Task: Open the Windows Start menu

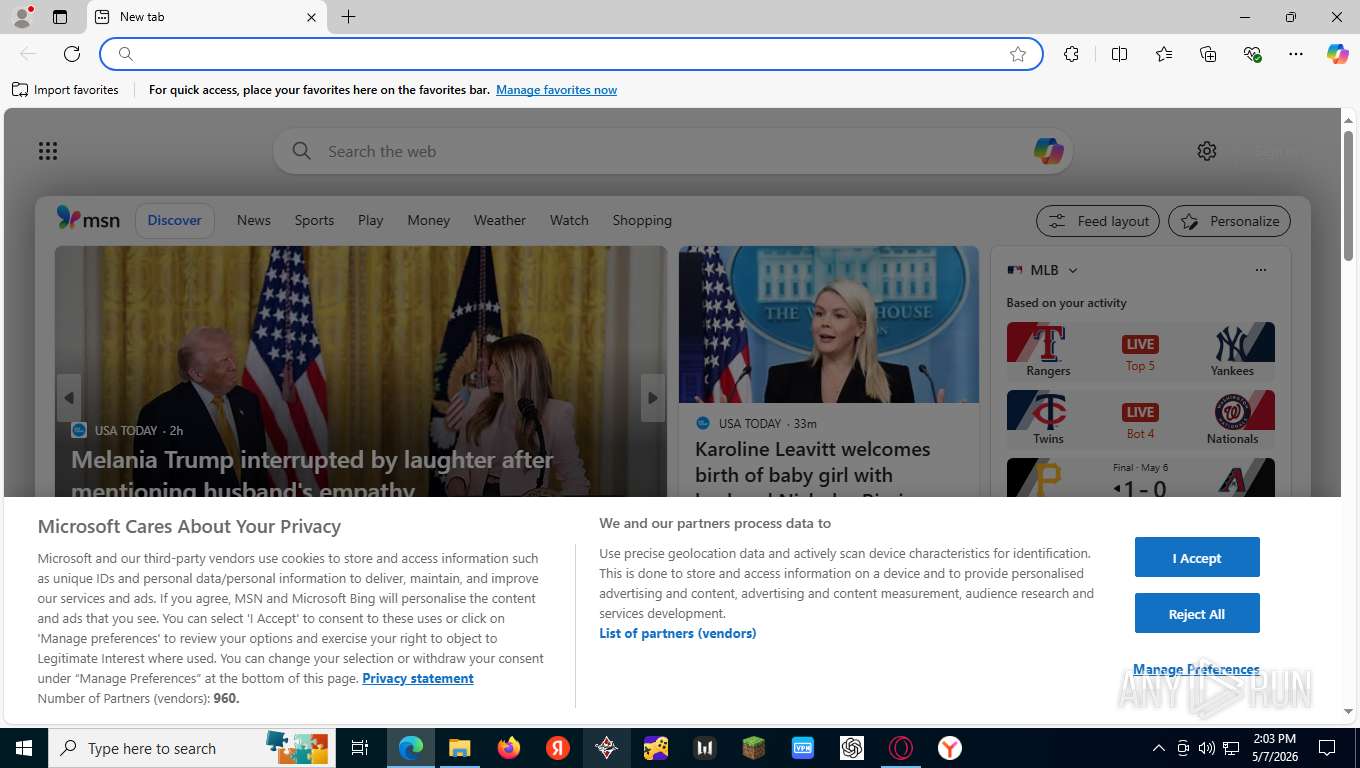Action: [23, 748]
